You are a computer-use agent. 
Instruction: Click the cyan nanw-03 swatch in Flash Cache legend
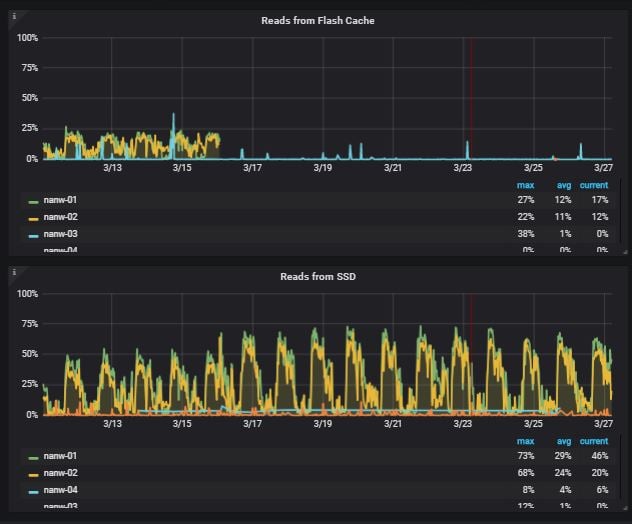click(x=33, y=236)
